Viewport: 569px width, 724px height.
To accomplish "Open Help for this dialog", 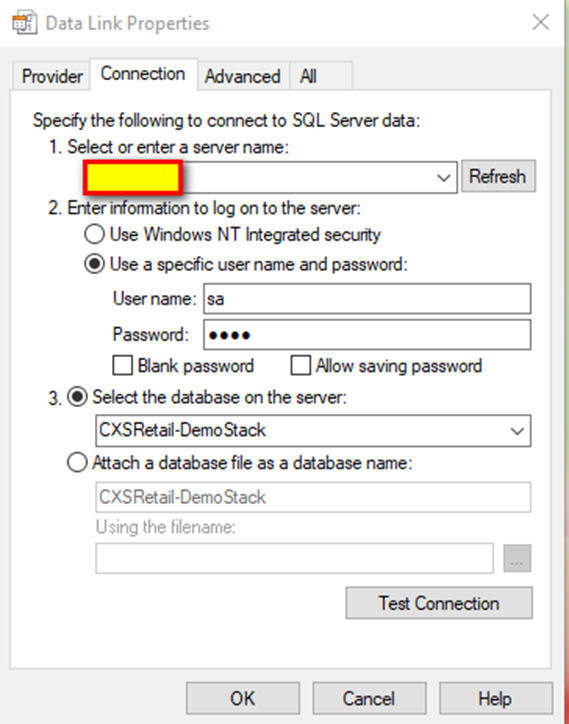I will 496,699.
